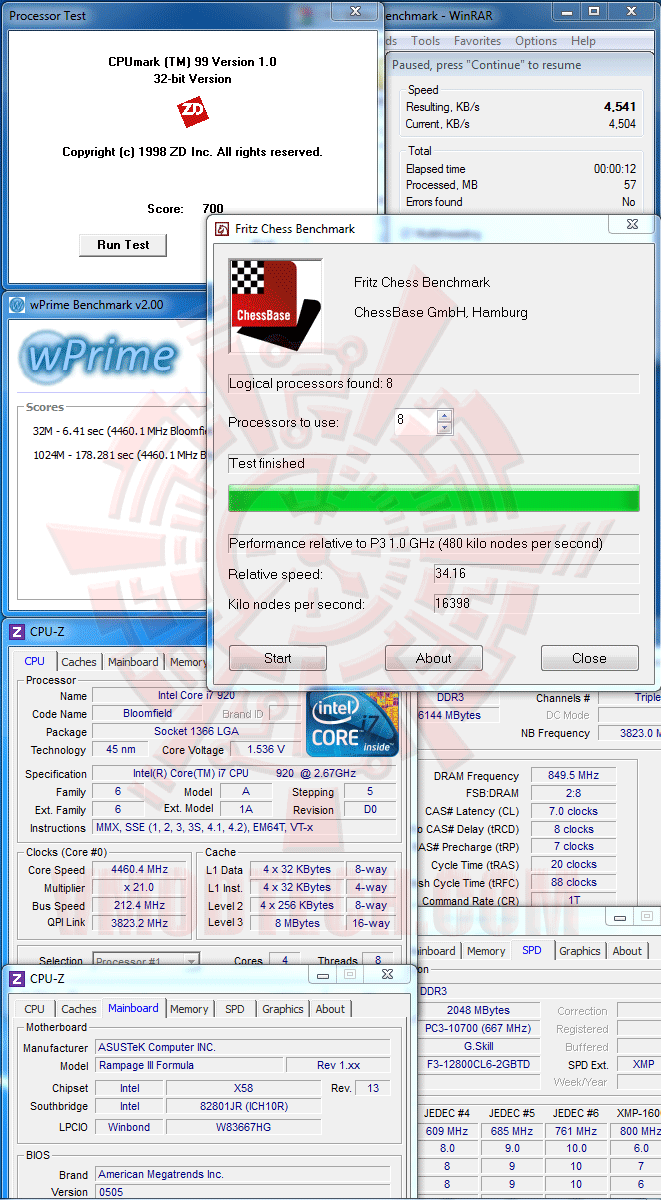This screenshot has width=661, height=1200.
Task: Click the Run Test button
Action: click(123, 245)
